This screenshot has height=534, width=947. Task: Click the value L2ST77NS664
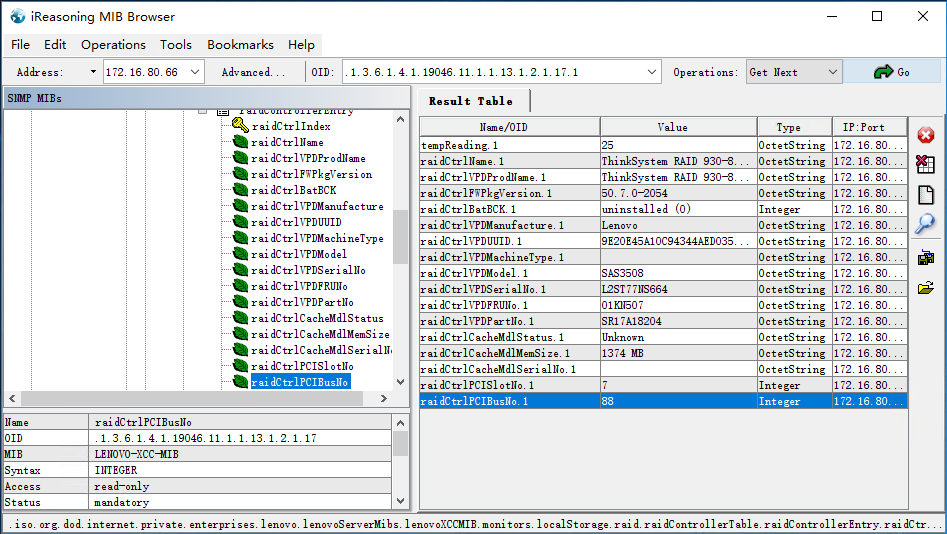tap(634, 289)
